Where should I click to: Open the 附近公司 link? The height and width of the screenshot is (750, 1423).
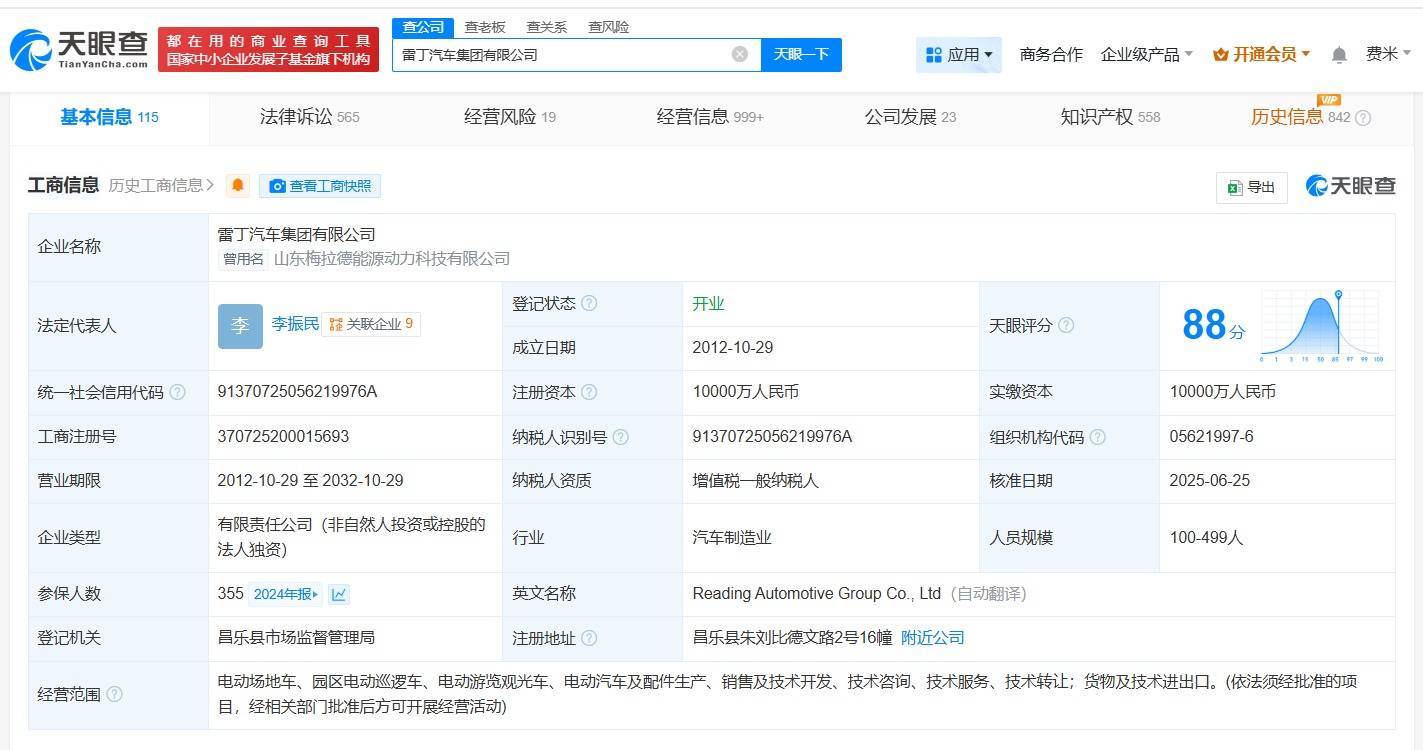coord(933,638)
